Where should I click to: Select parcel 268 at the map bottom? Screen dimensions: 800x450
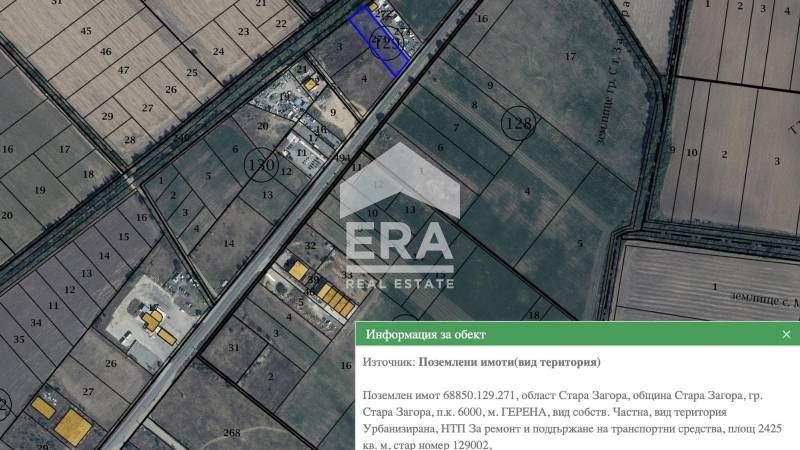(232, 433)
